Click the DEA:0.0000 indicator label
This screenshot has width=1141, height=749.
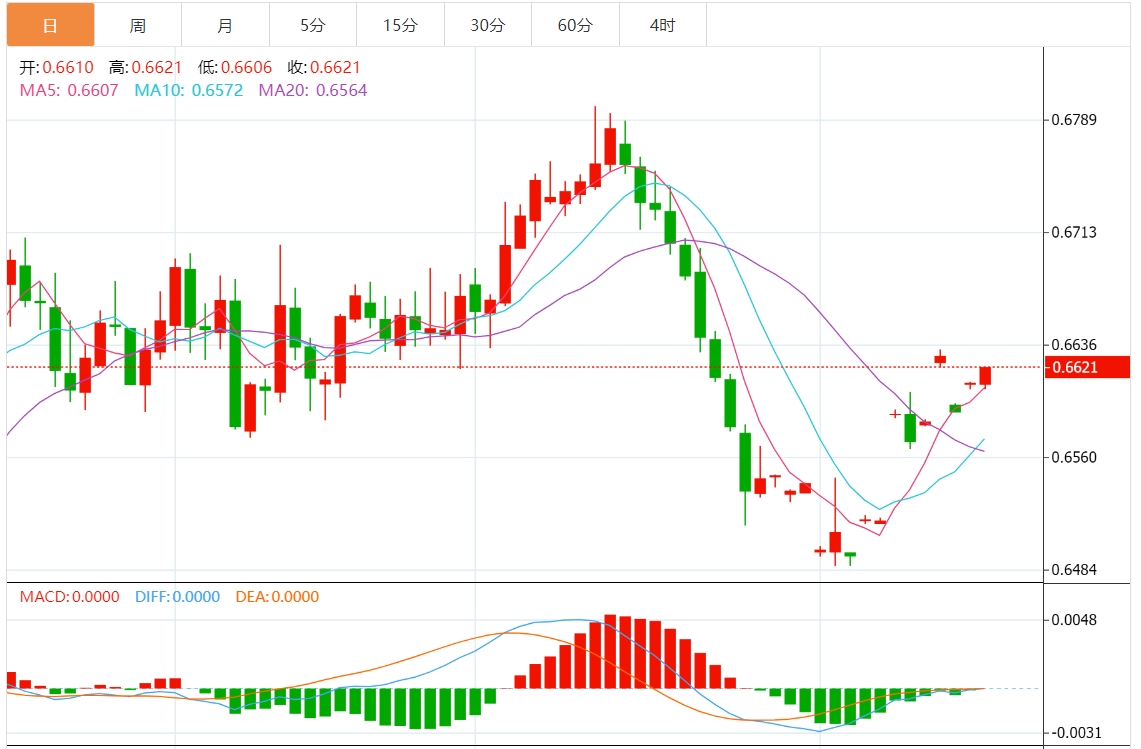point(277,597)
